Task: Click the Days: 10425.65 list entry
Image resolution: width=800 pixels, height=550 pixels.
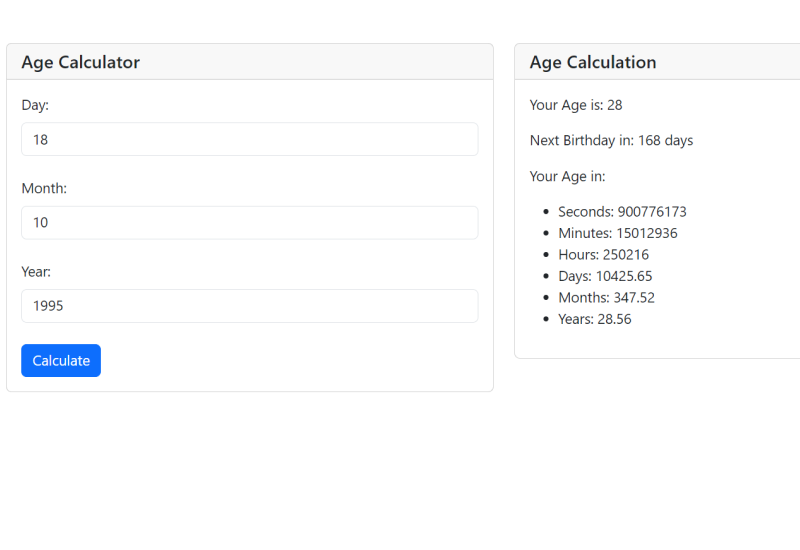Action: [x=605, y=276]
